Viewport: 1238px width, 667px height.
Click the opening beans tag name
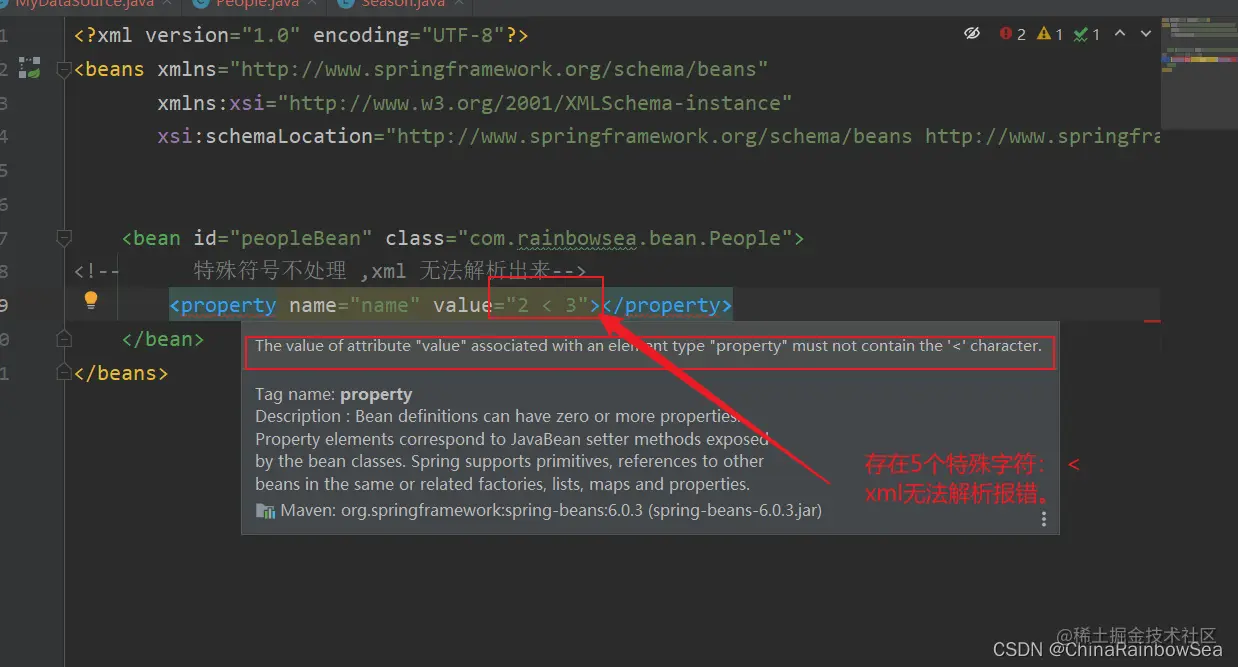(115, 69)
